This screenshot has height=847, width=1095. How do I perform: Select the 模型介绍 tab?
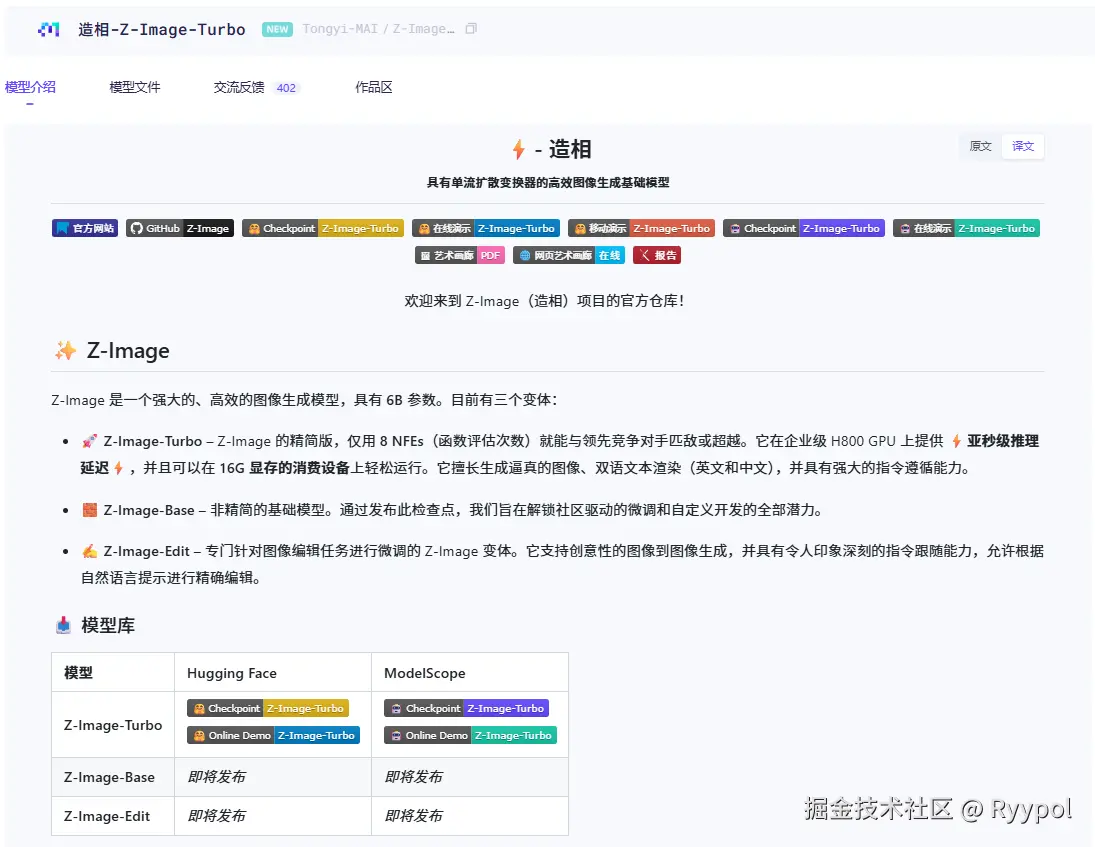click(30, 87)
